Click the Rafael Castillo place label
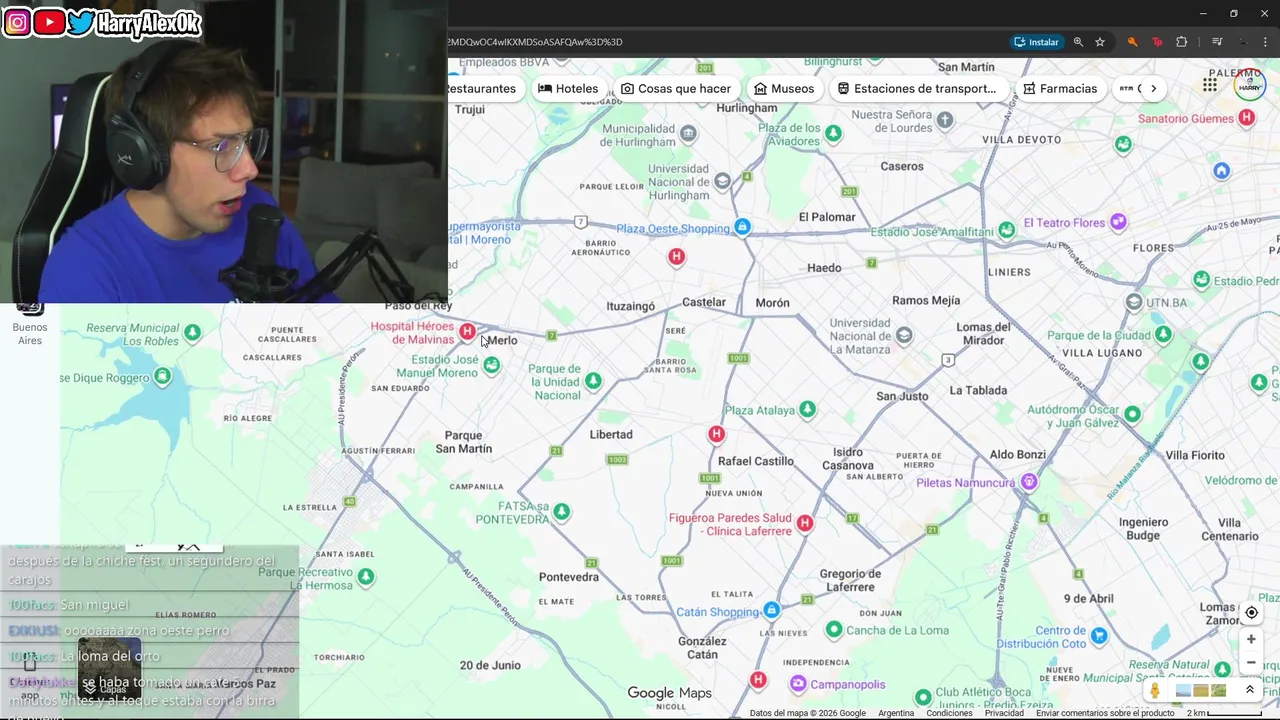The height and width of the screenshot is (720, 1280). coord(756,461)
